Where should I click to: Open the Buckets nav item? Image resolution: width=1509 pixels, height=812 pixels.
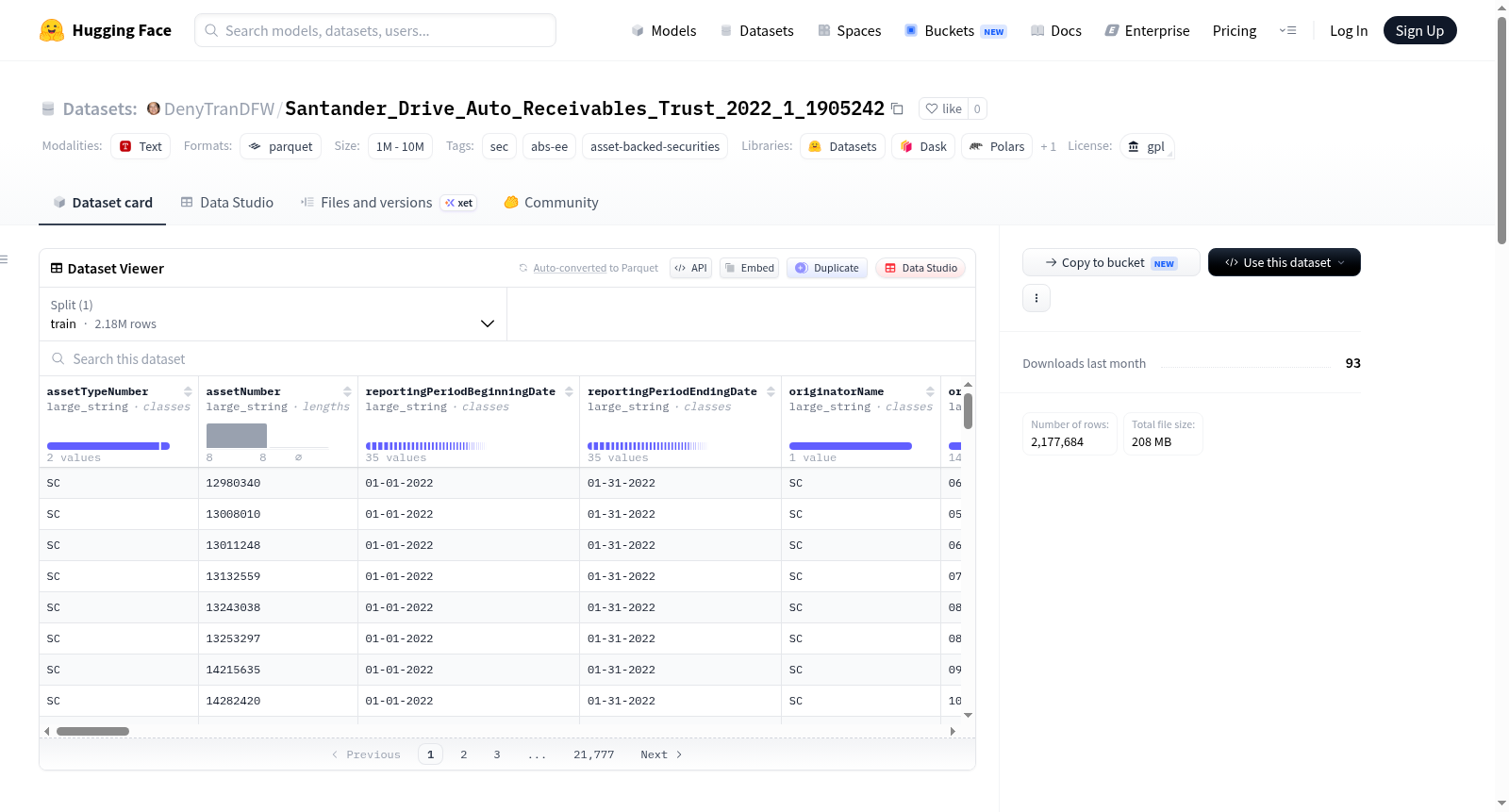pos(955,31)
